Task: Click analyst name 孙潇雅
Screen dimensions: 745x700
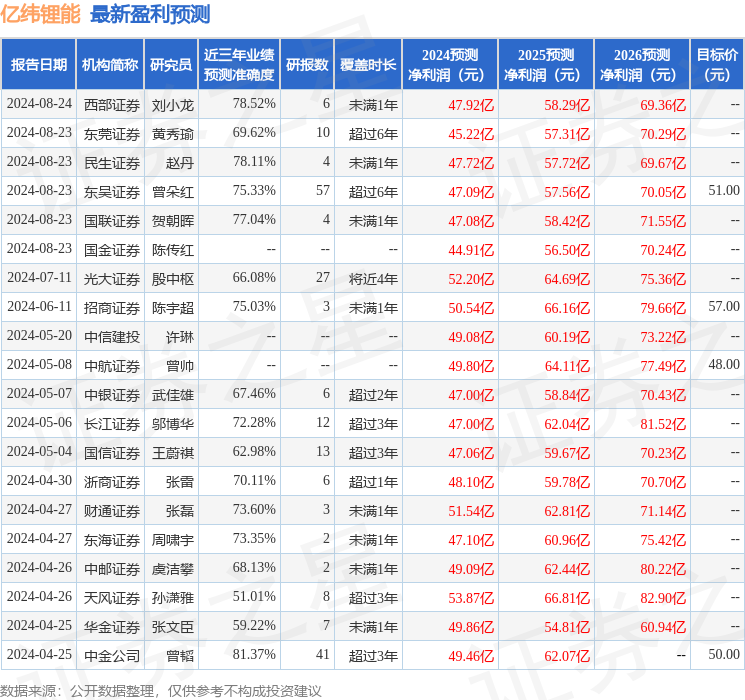Action: pyautogui.click(x=172, y=598)
